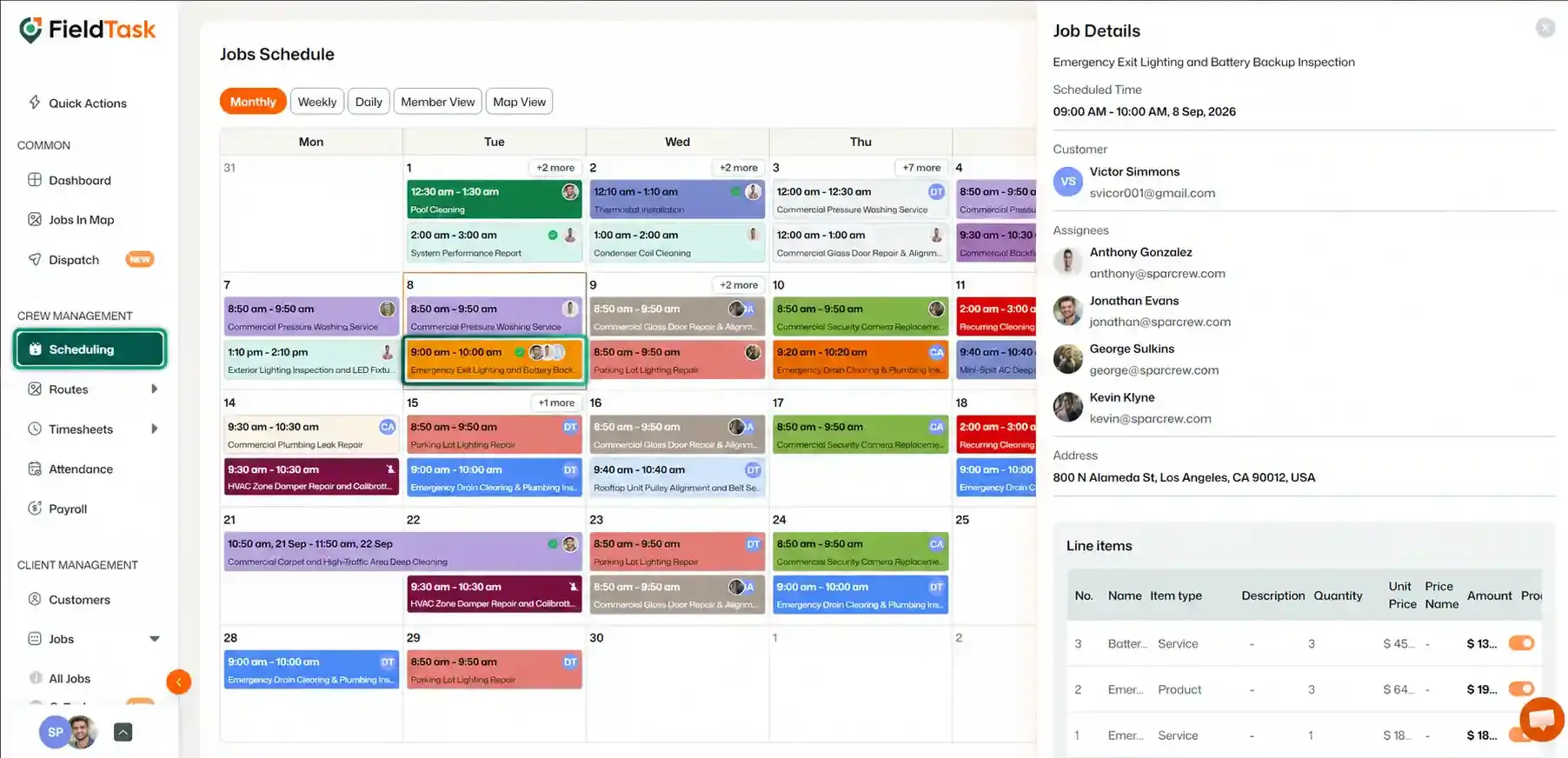Click the Quantity column header
This screenshot has height=758, width=1568.
1338,595
